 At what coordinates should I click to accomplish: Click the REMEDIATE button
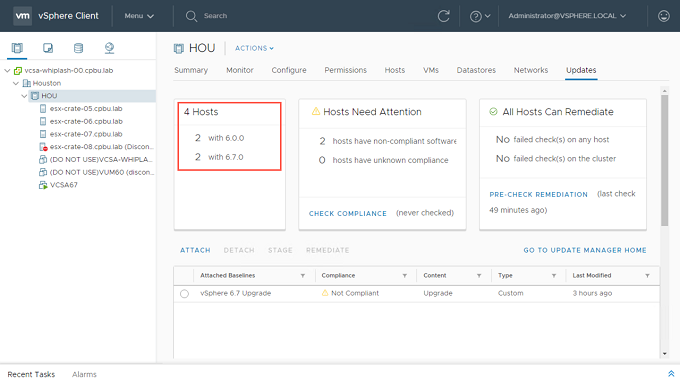(x=327, y=250)
